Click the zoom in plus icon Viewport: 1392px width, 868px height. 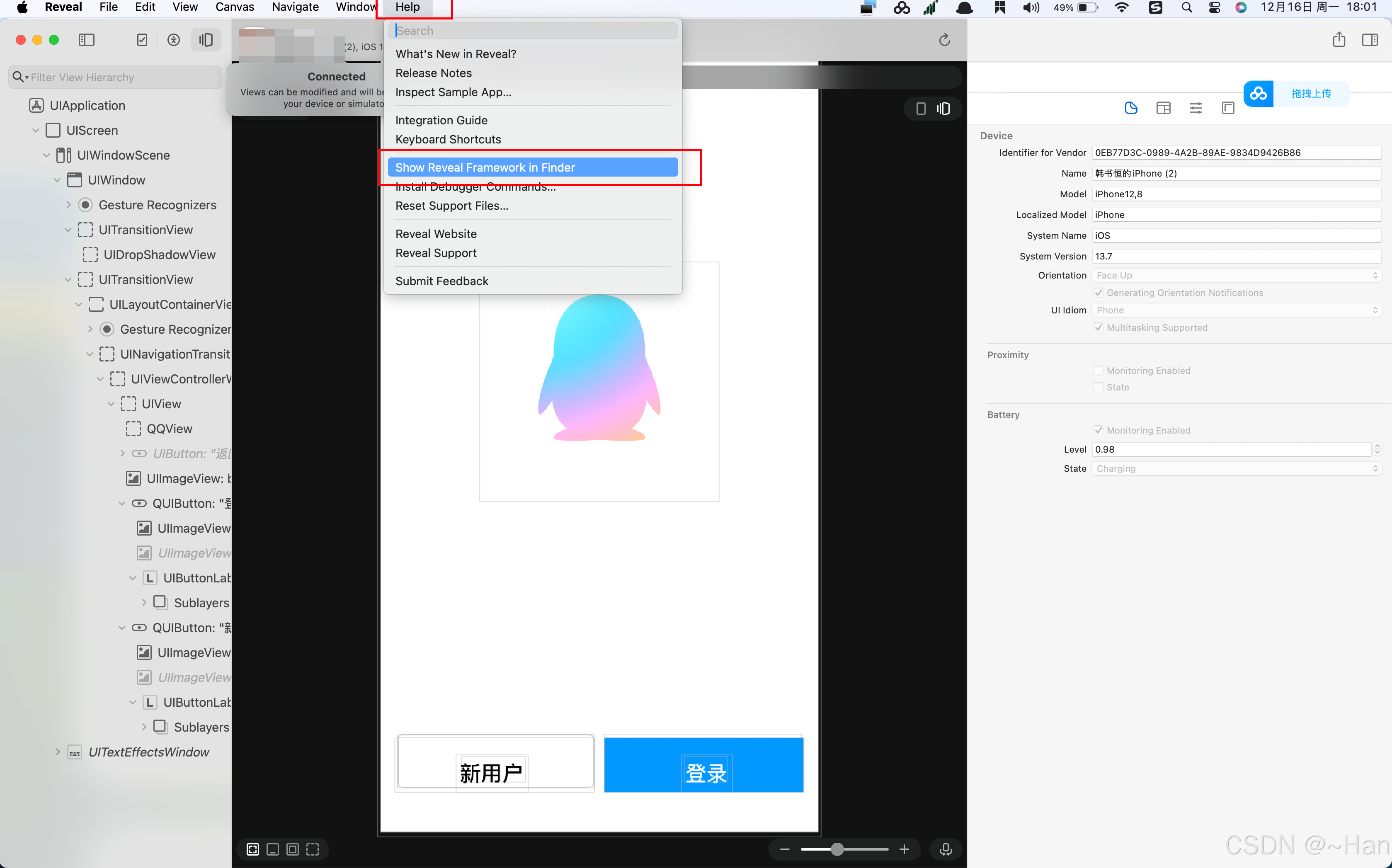904,849
